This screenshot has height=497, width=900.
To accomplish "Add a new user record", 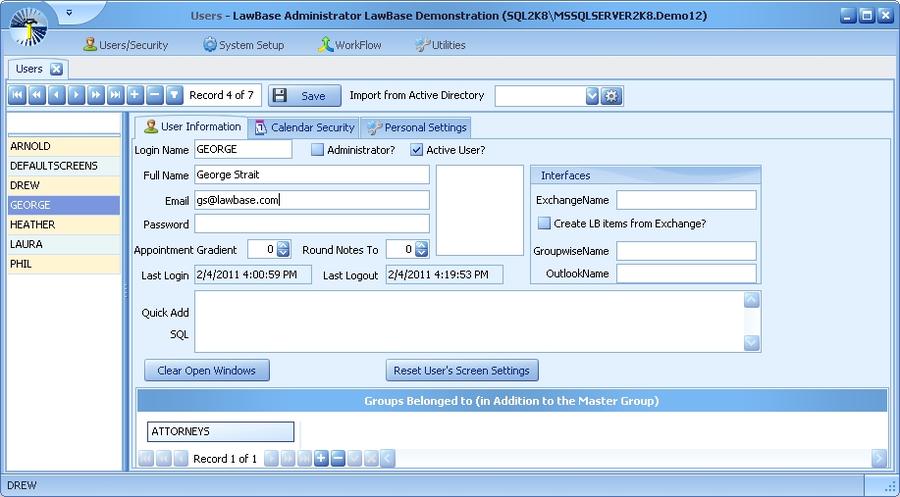I will [x=135, y=95].
